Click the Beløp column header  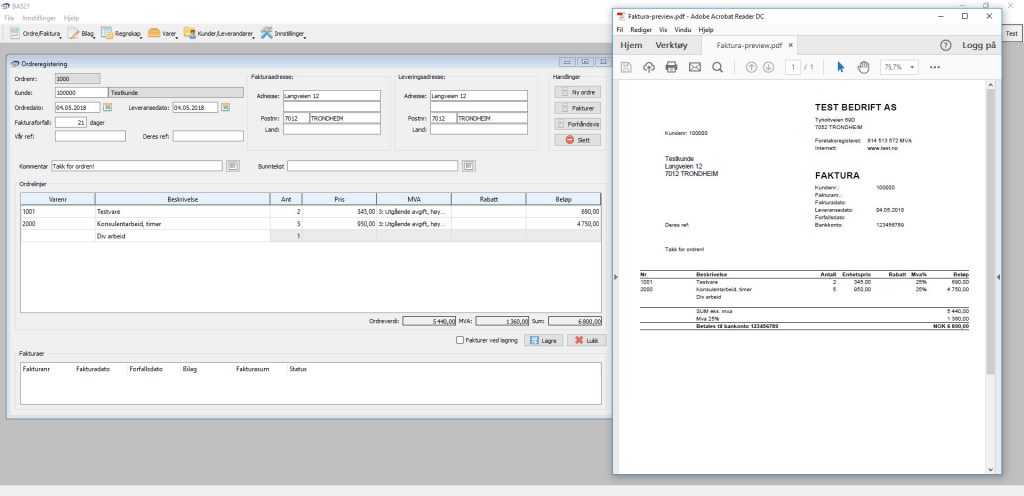coord(563,198)
